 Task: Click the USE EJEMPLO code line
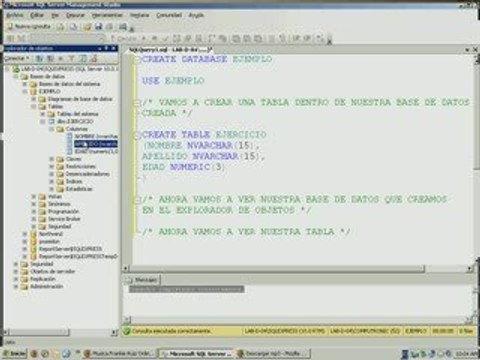pos(173,81)
